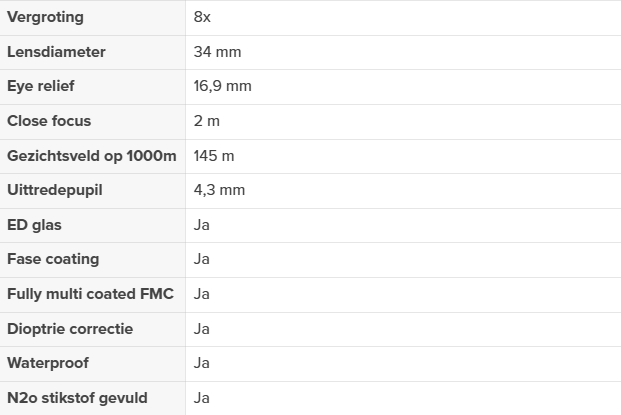621x415 pixels.
Task: Select the 16,9 mm value
Action: (x=222, y=86)
